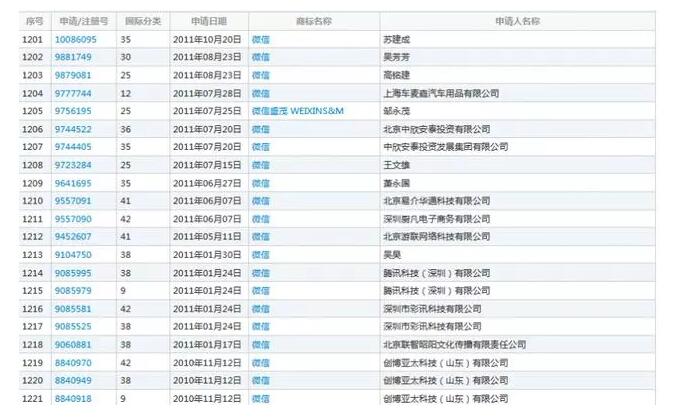The height and width of the screenshot is (420, 674).
Task: Select serial number 1213
Action: point(33,255)
